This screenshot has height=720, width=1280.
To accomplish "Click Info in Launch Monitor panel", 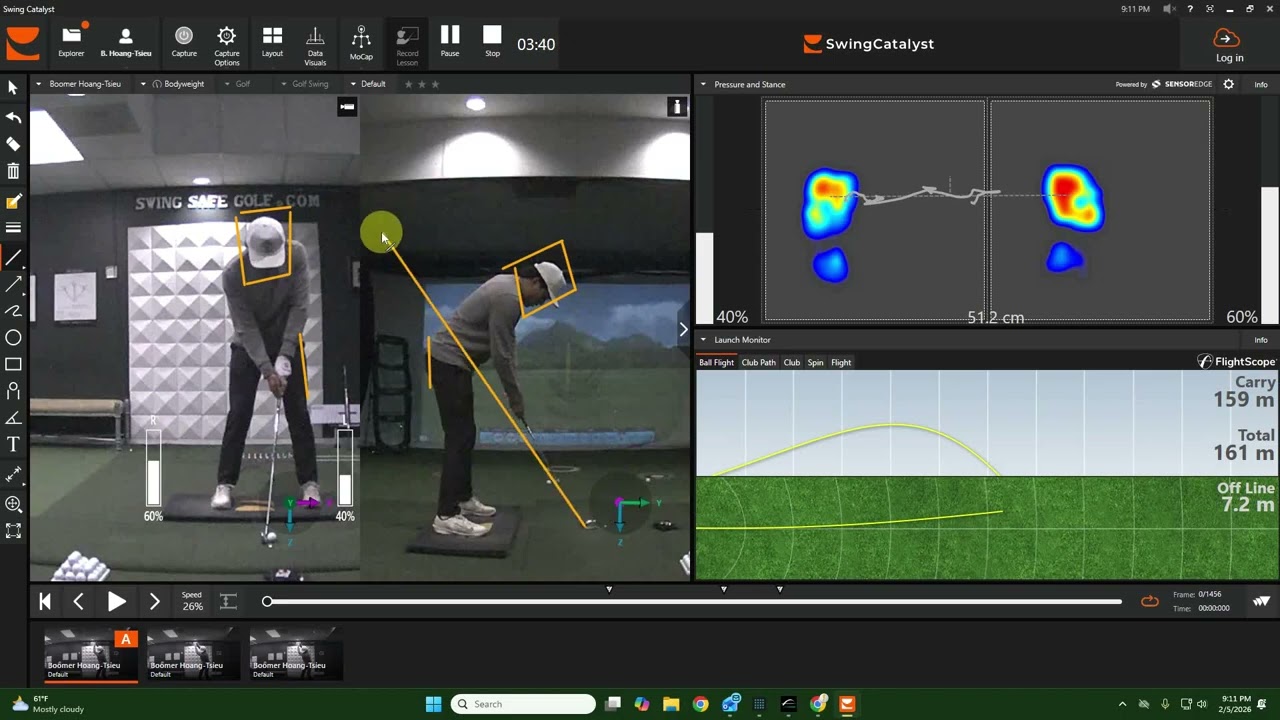I will click(x=1261, y=340).
